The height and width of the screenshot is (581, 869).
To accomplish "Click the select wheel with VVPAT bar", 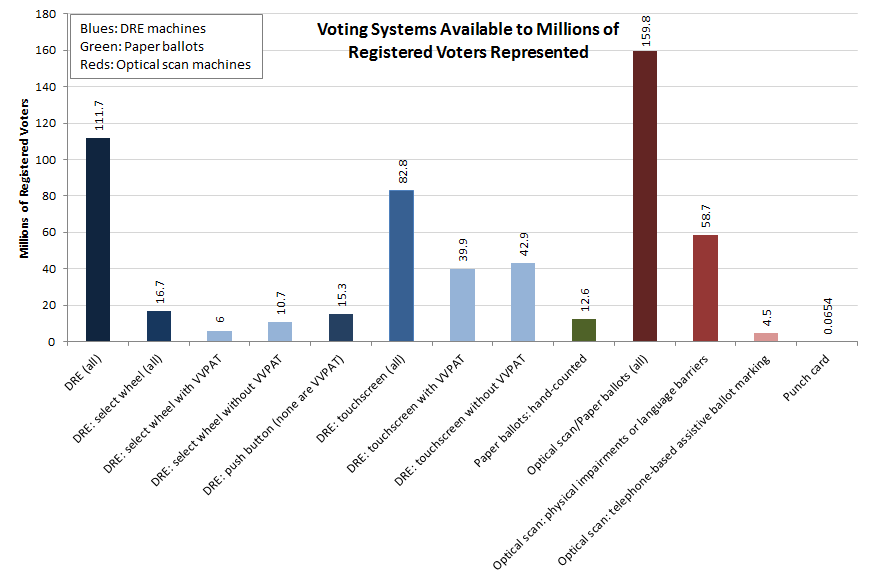I will pos(219,336).
